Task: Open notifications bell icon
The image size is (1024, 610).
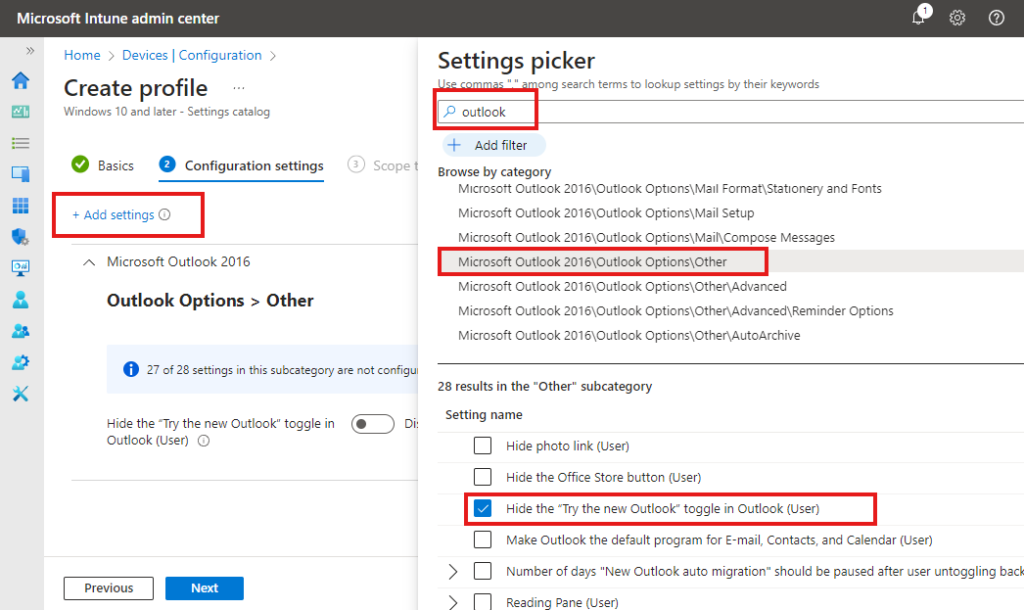Action: pyautogui.click(x=919, y=18)
